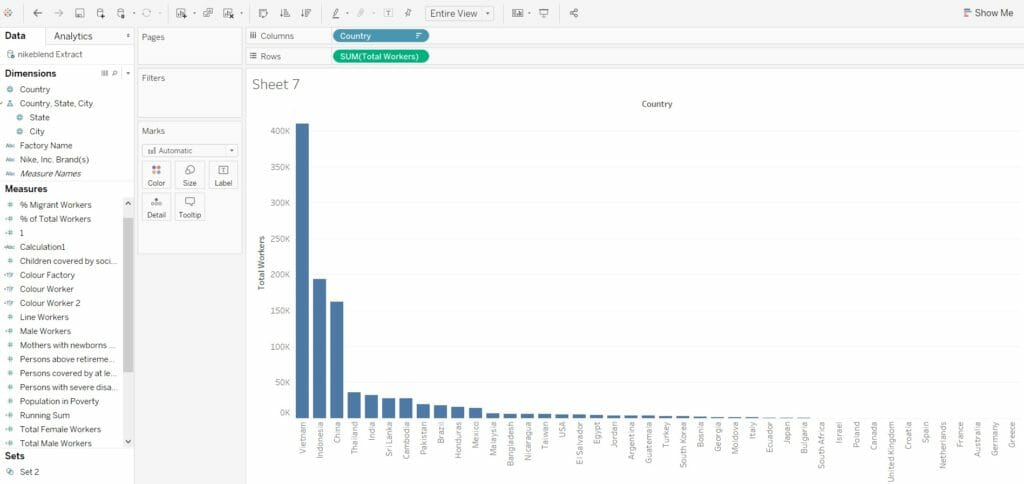Image resolution: width=1024 pixels, height=484 pixels.
Task: Select % of Total Workers measure
Action: click(56, 219)
